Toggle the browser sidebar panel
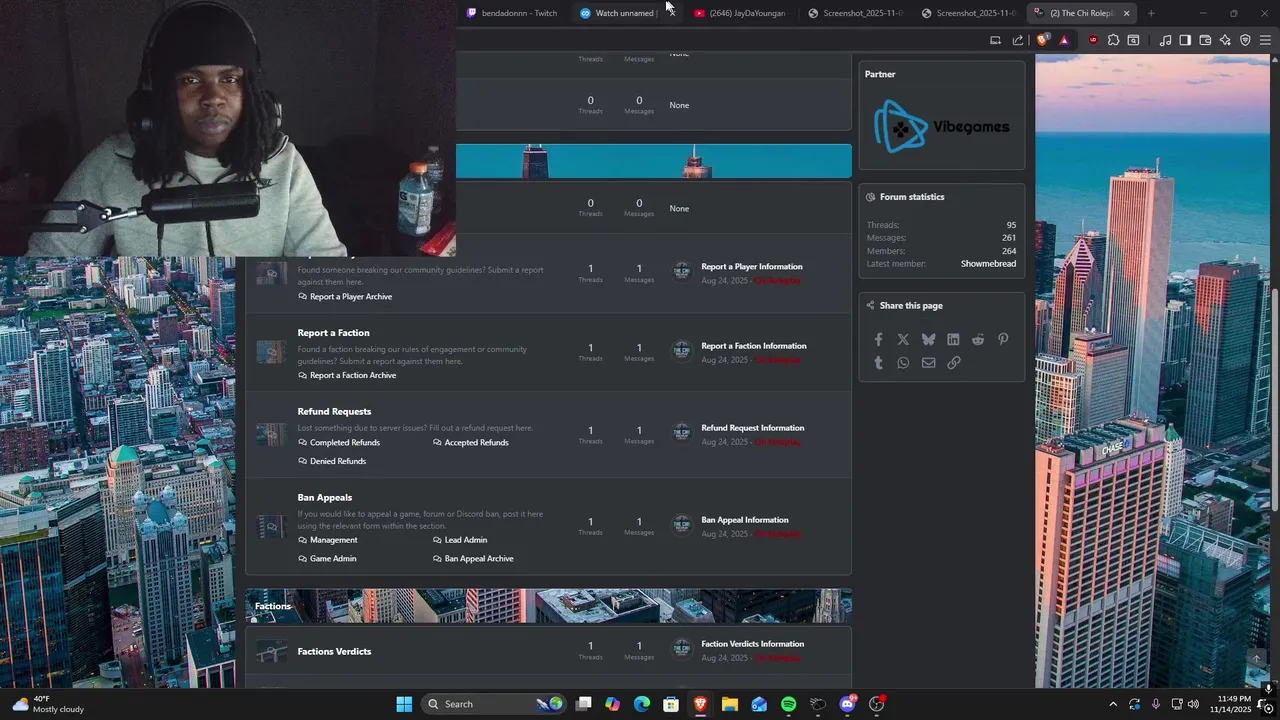The image size is (1280, 720). [1185, 40]
